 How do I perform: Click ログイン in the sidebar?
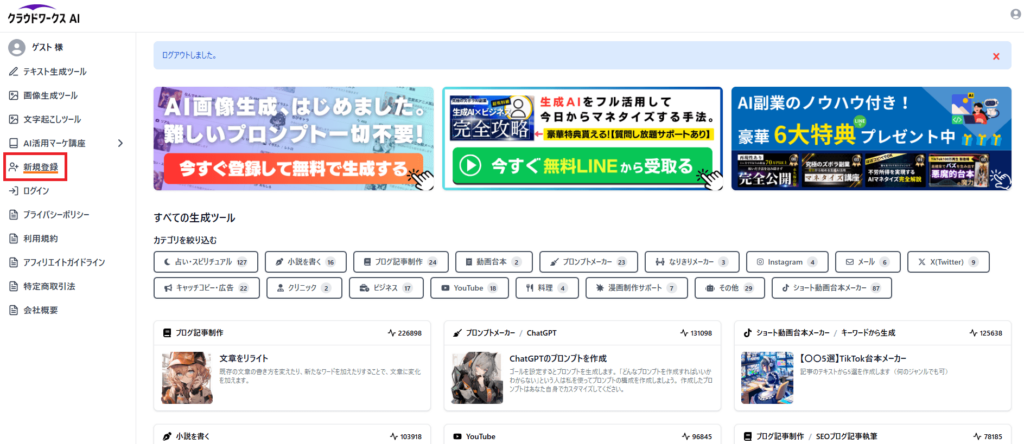(x=37, y=191)
